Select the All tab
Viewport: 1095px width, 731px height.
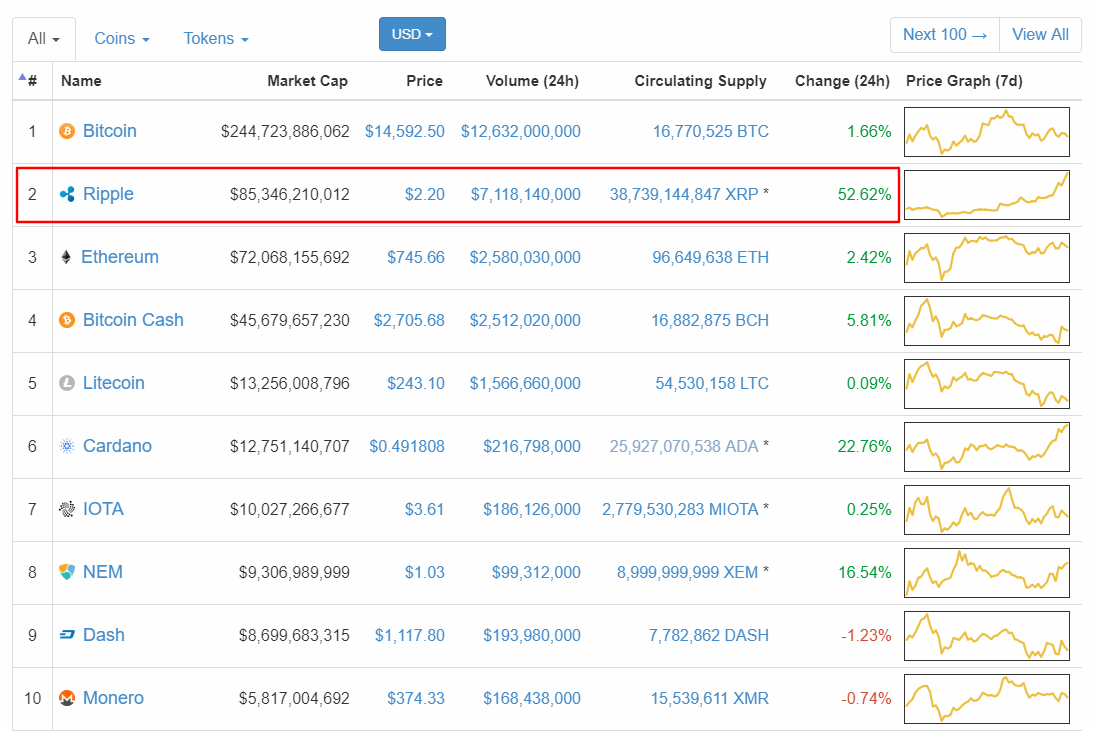coord(44,38)
